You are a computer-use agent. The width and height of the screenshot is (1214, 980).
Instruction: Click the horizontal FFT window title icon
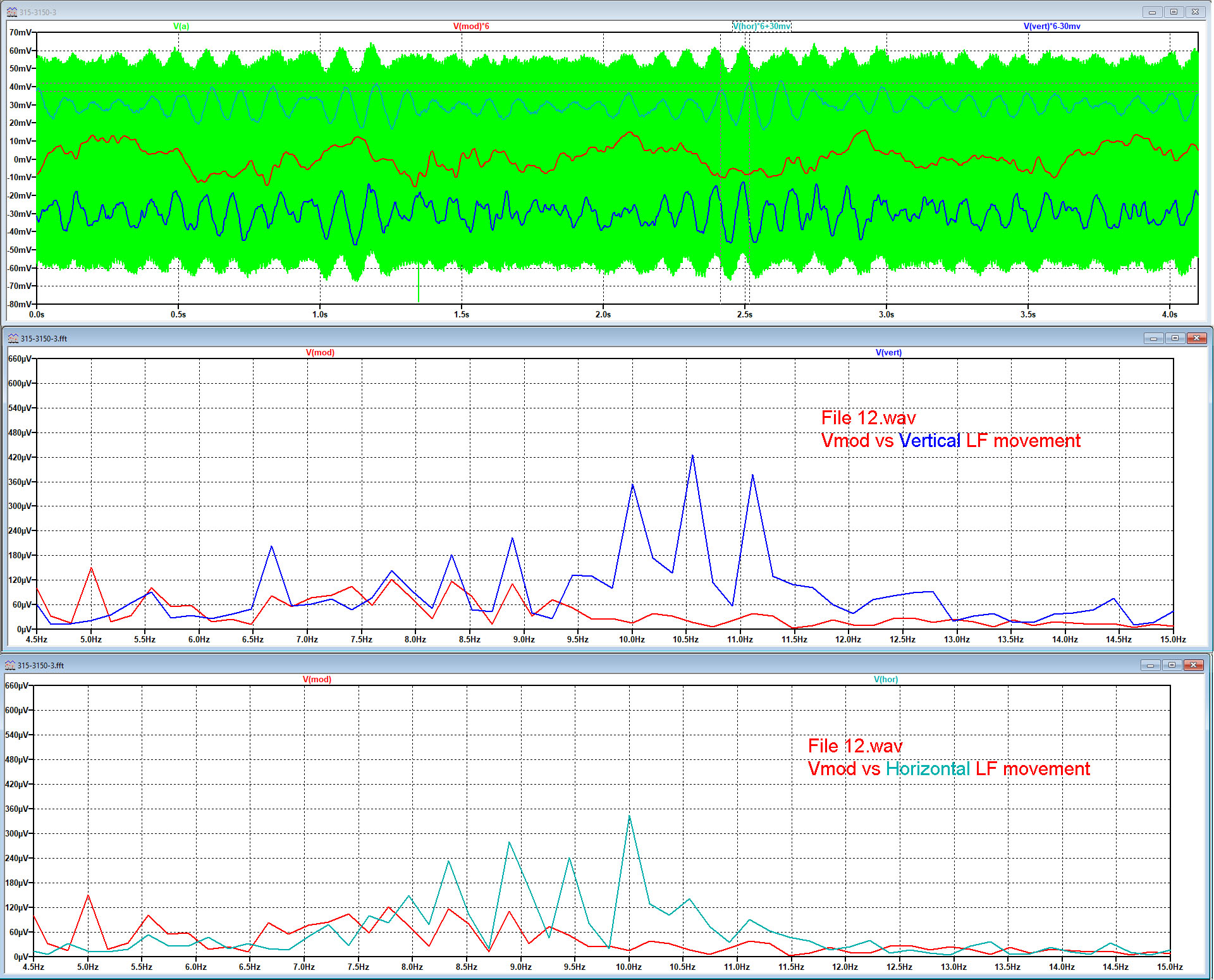tap(10, 665)
